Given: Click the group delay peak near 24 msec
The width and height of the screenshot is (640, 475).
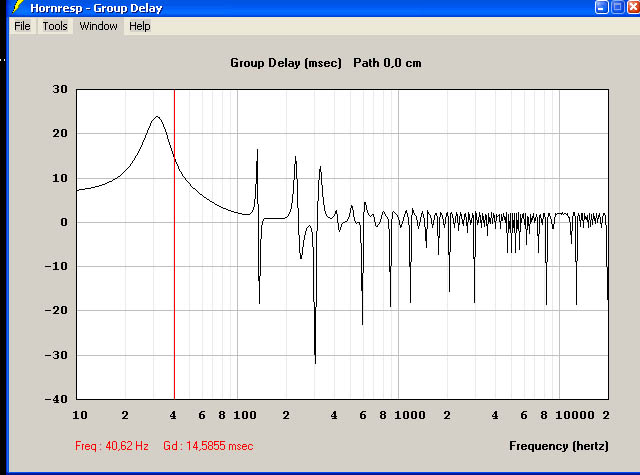Looking at the screenshot, I should click(157, 117).
